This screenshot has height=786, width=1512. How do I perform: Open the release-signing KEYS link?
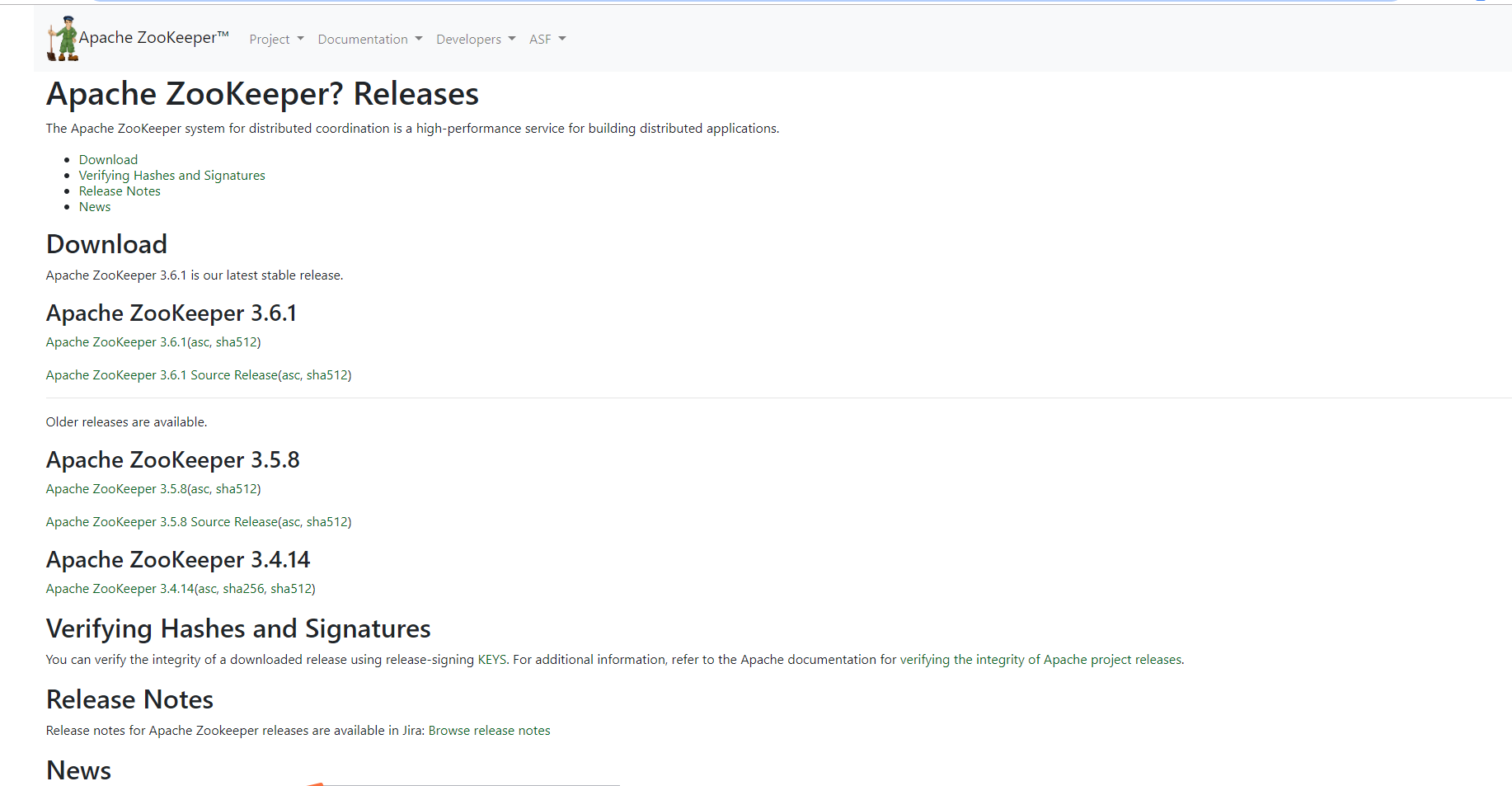pyautogui.click(x=492, y=660)
